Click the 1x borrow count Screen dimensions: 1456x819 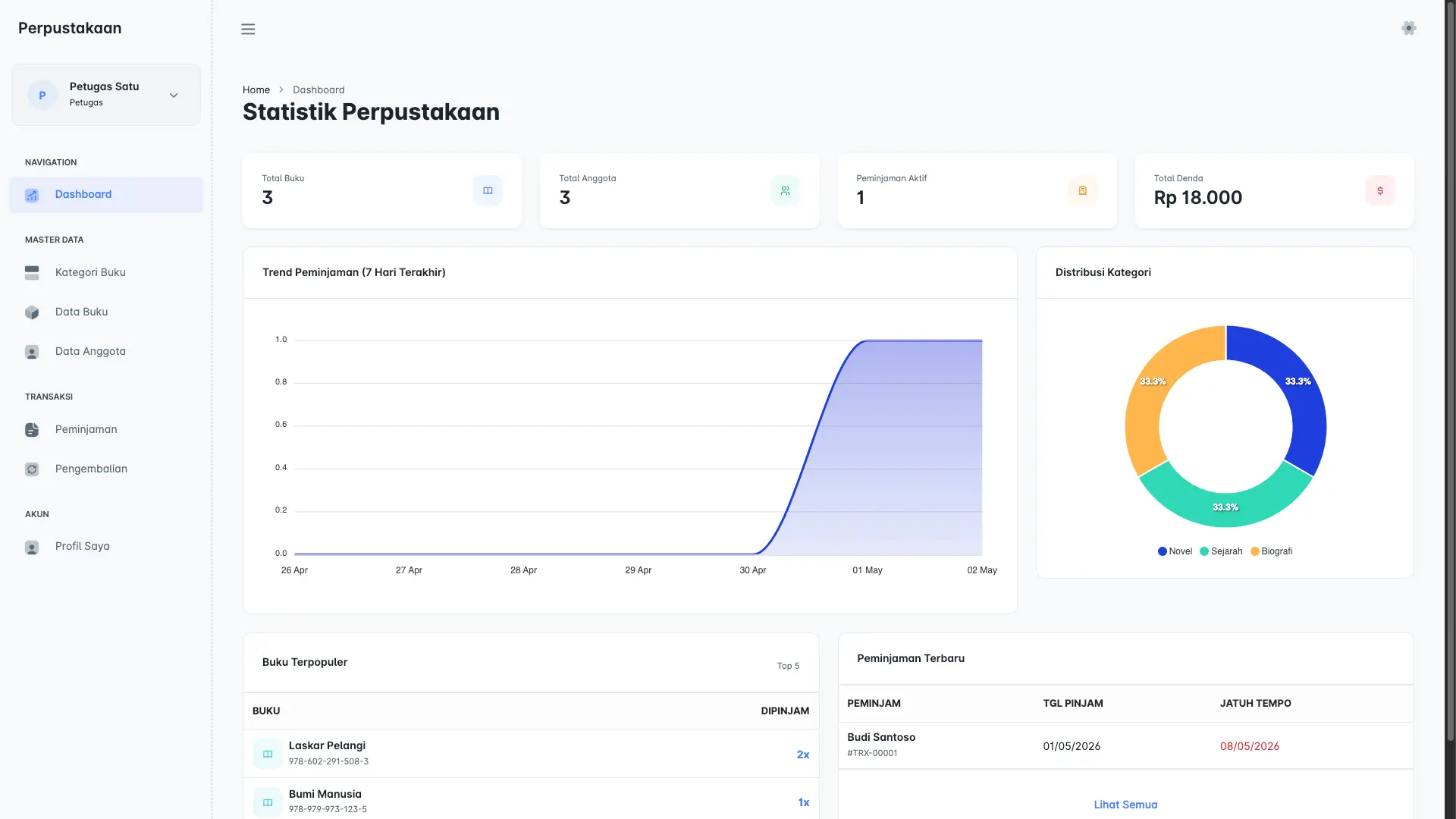coord(803,802)
